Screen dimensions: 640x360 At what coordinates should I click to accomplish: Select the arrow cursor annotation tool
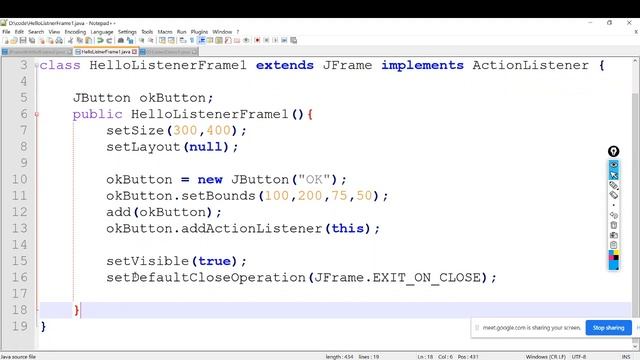pos(613,175)
